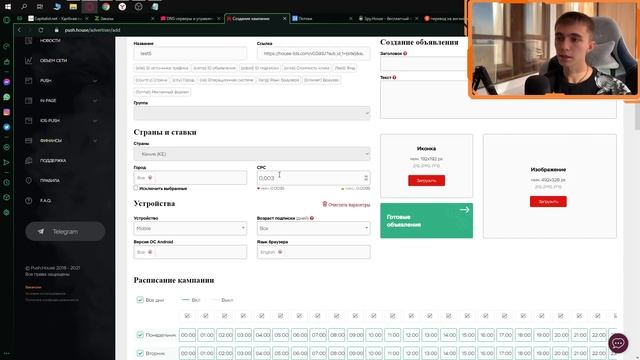This screenshot has width=640, height=360.
Task: Check Исключить выбранные checkbox
Action: pyautogui.click(x=136, y=188)
